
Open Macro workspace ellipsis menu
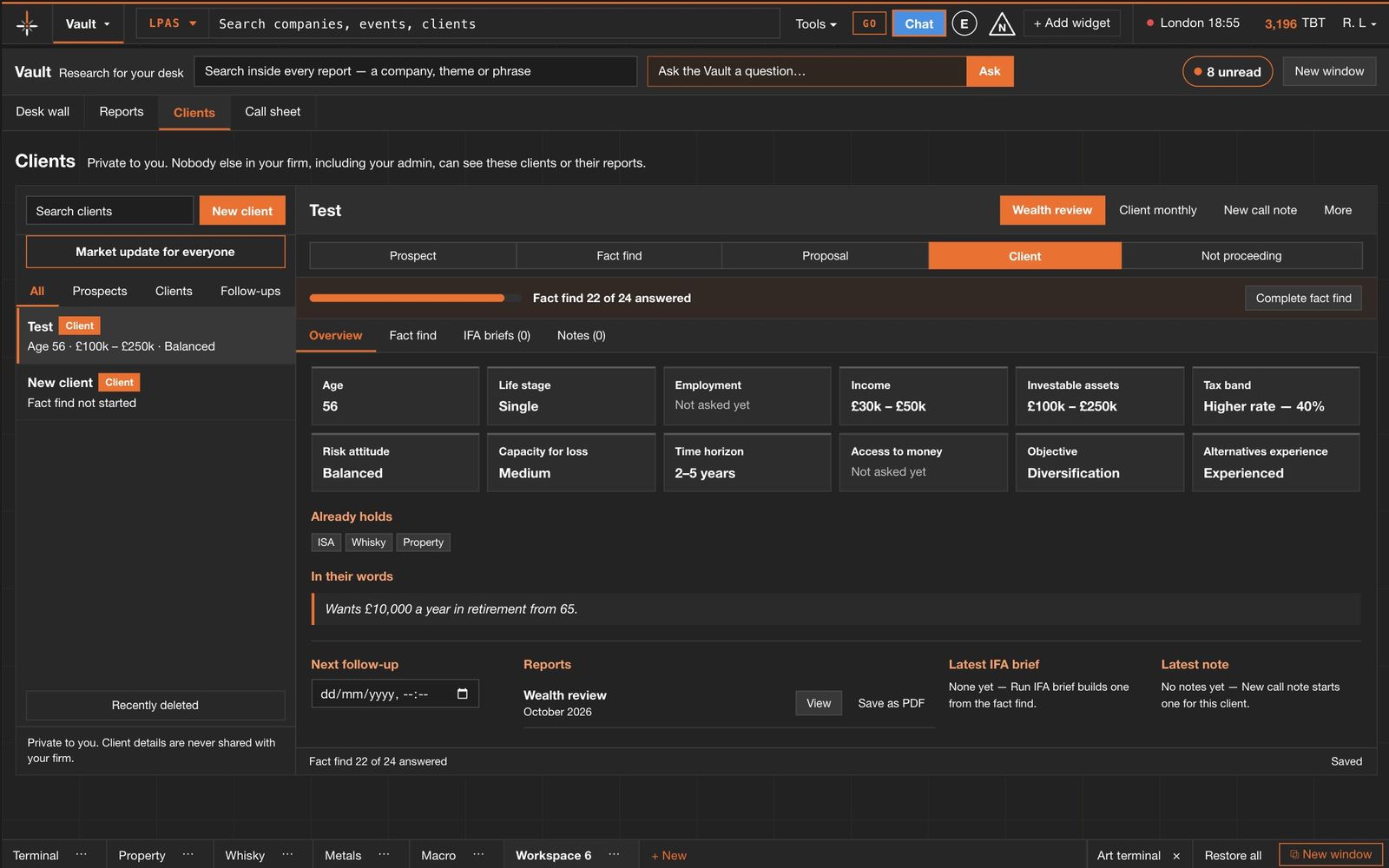point(478,855)
